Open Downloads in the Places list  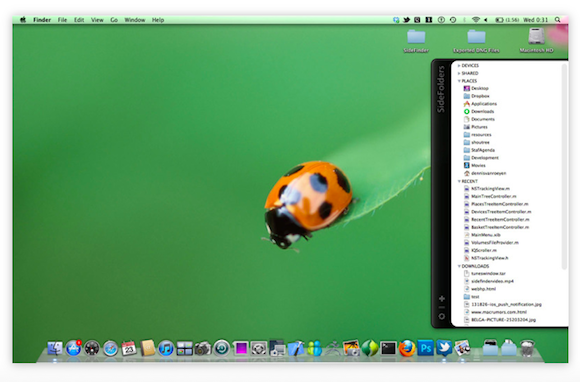[x=479, y=112]
